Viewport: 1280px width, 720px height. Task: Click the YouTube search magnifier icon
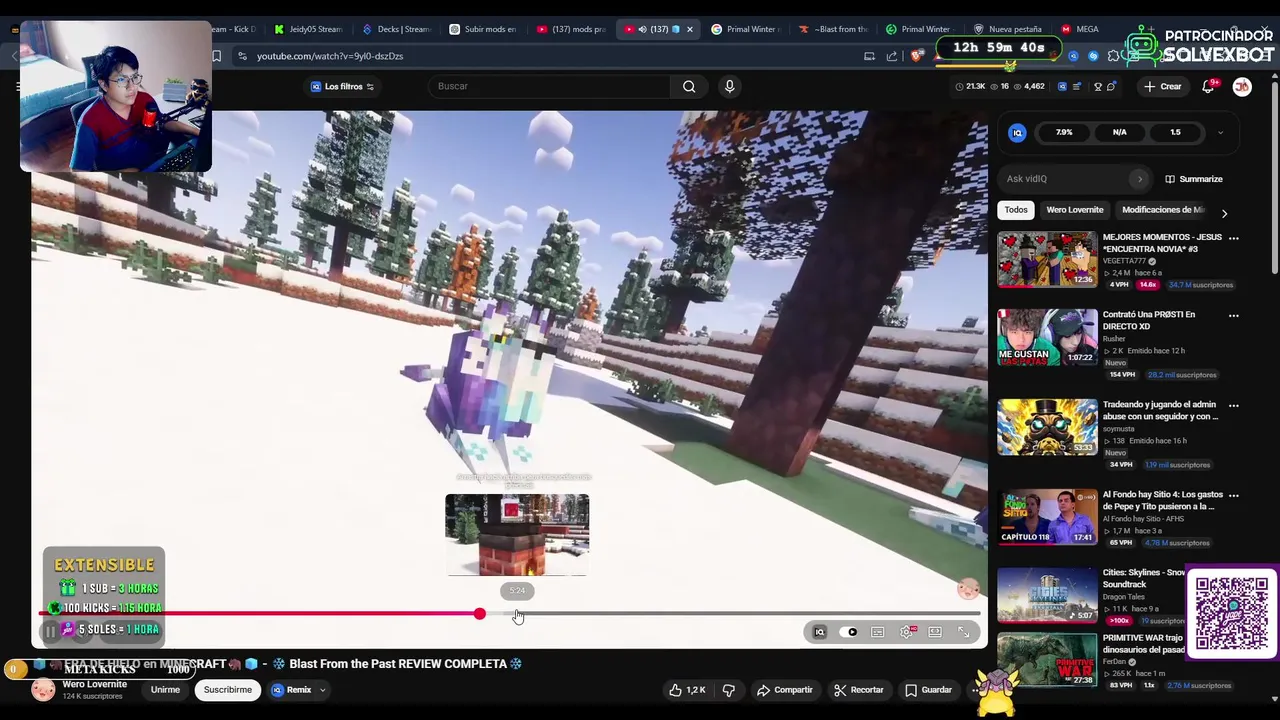click(x=689, y=86)
